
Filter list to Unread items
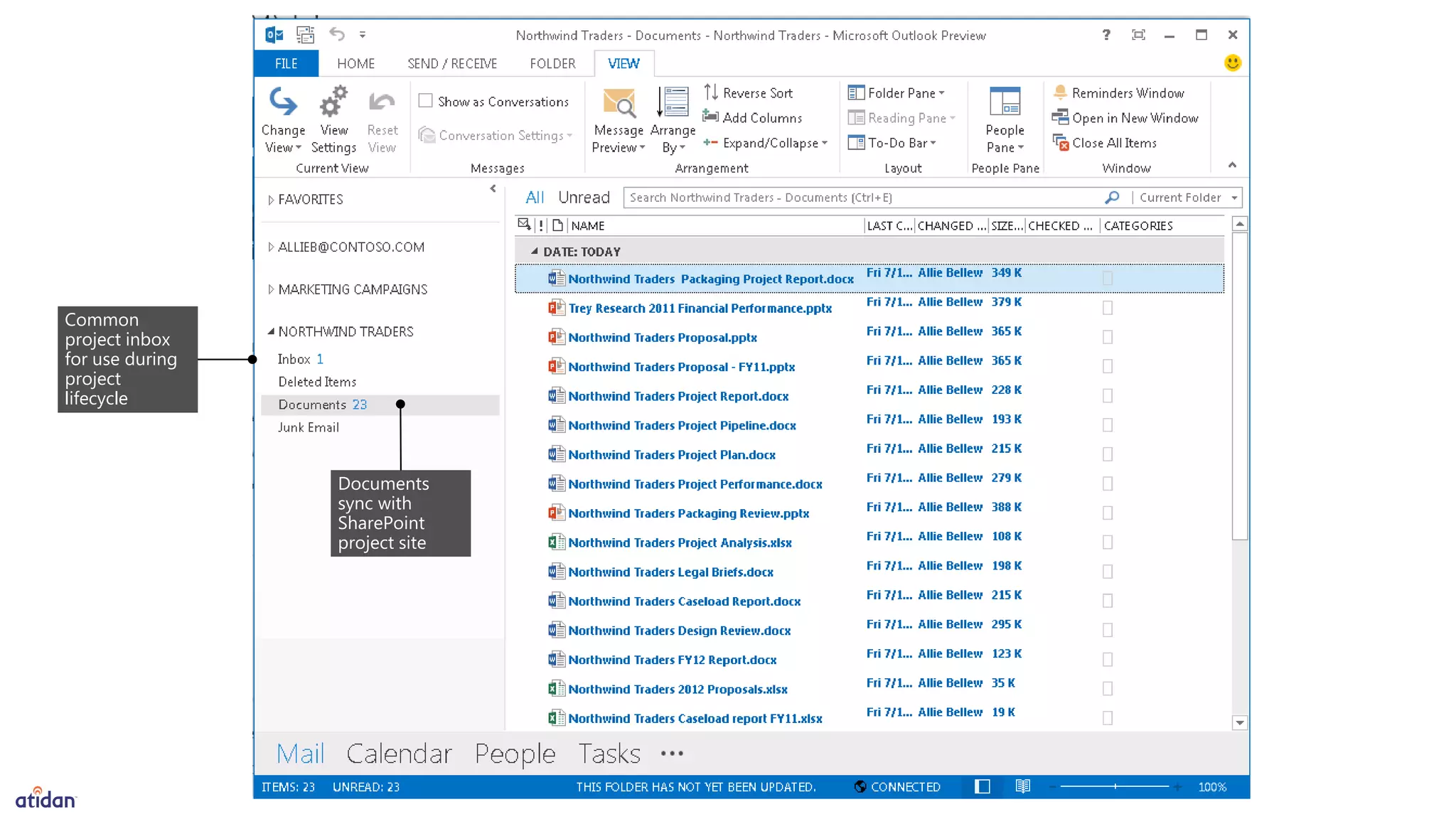point(584,197)
